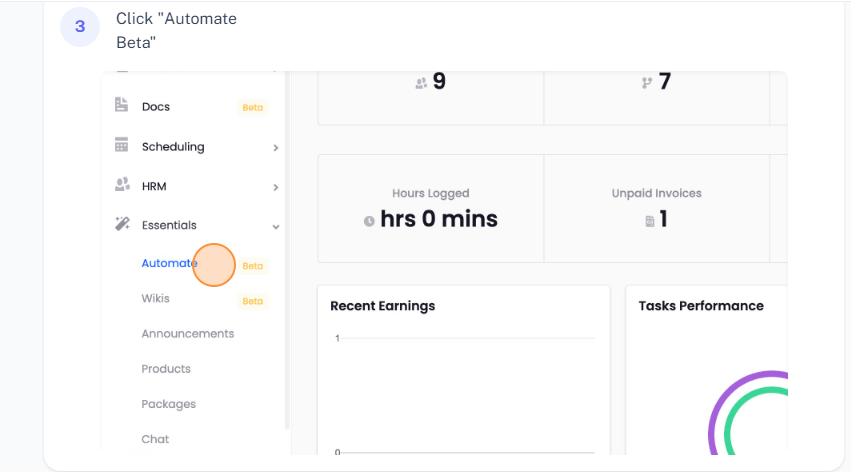
Task: Open the Automate menu item
Action: [169, 263]
